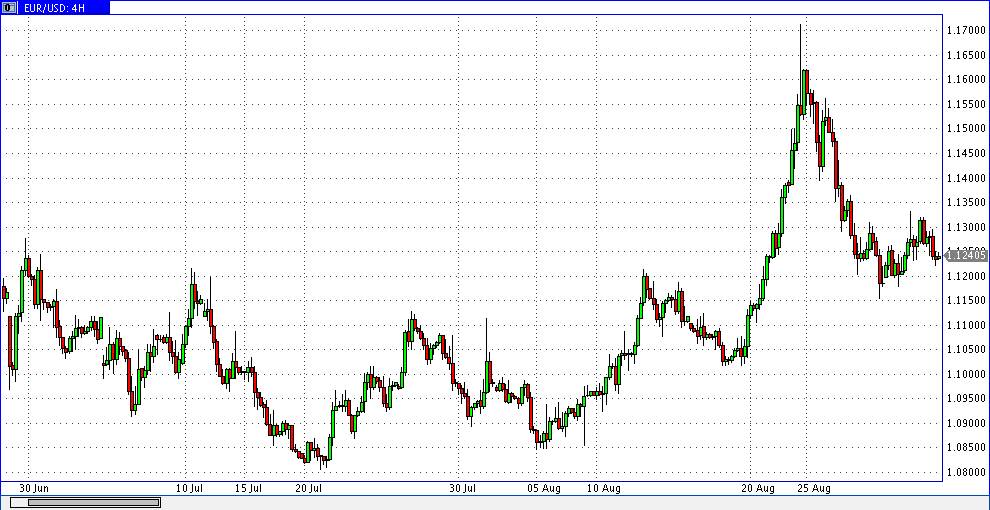Screen dimensions: 990x510
Task: Click the 1.11500 price axis label
Action: [x=966, y=301]
